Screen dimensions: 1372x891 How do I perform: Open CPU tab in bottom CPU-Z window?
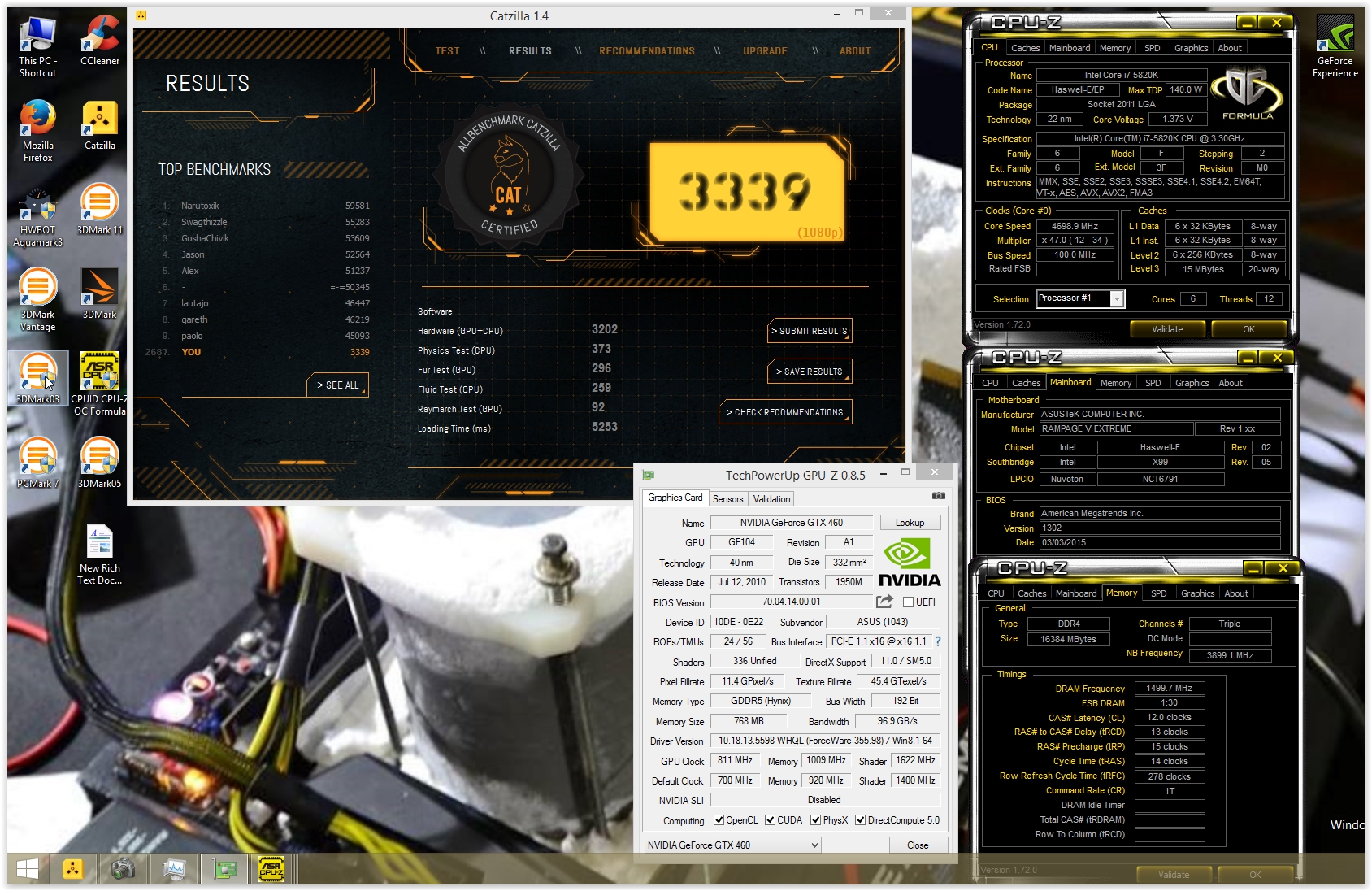tap(996, 593)
